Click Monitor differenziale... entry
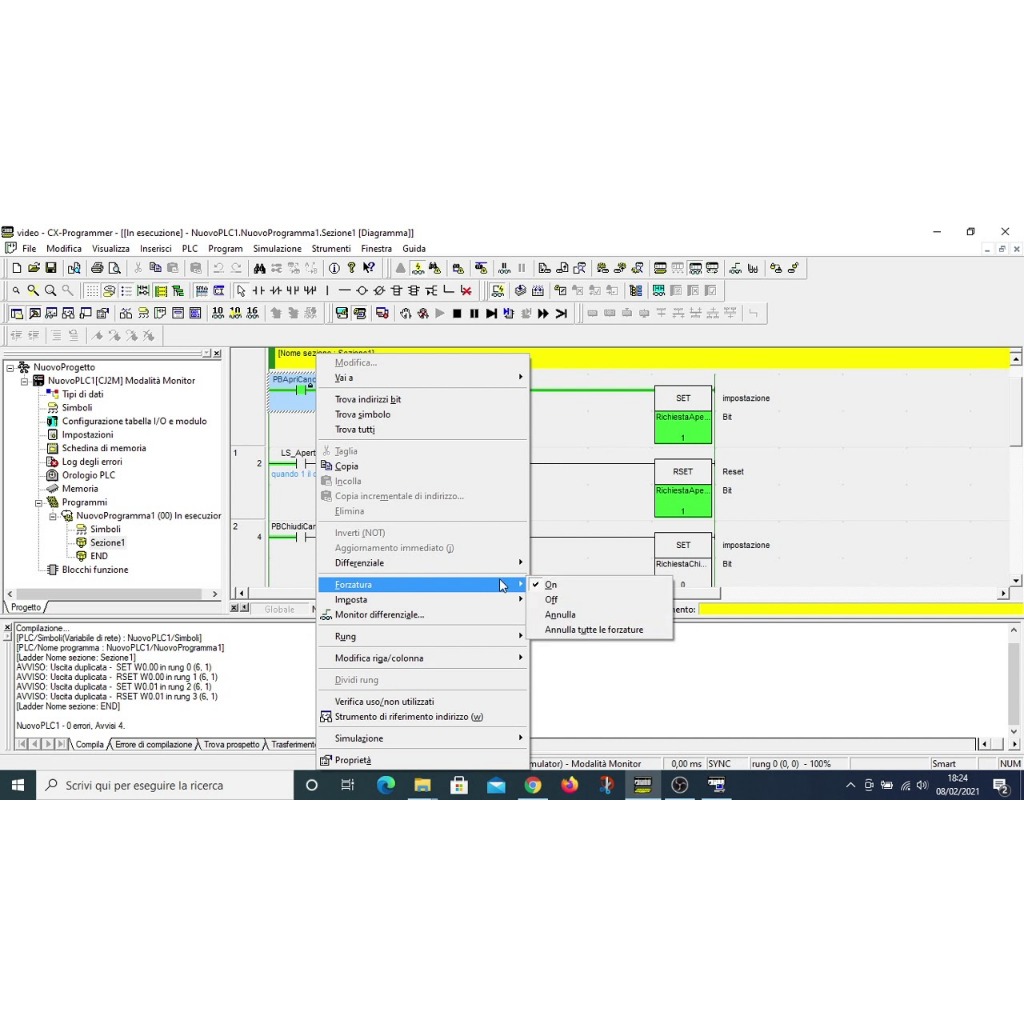The width and height of the screenshot is (1024, 1024). click(x=423, y=615)
